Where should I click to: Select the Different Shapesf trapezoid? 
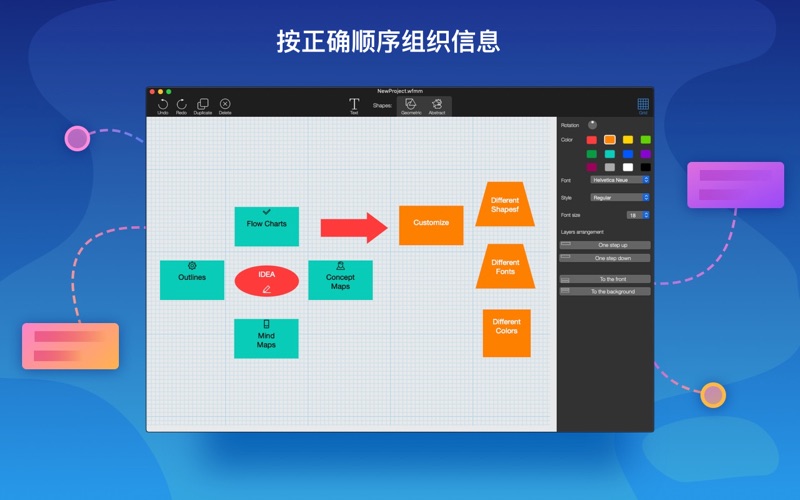(x=505, y=204)
